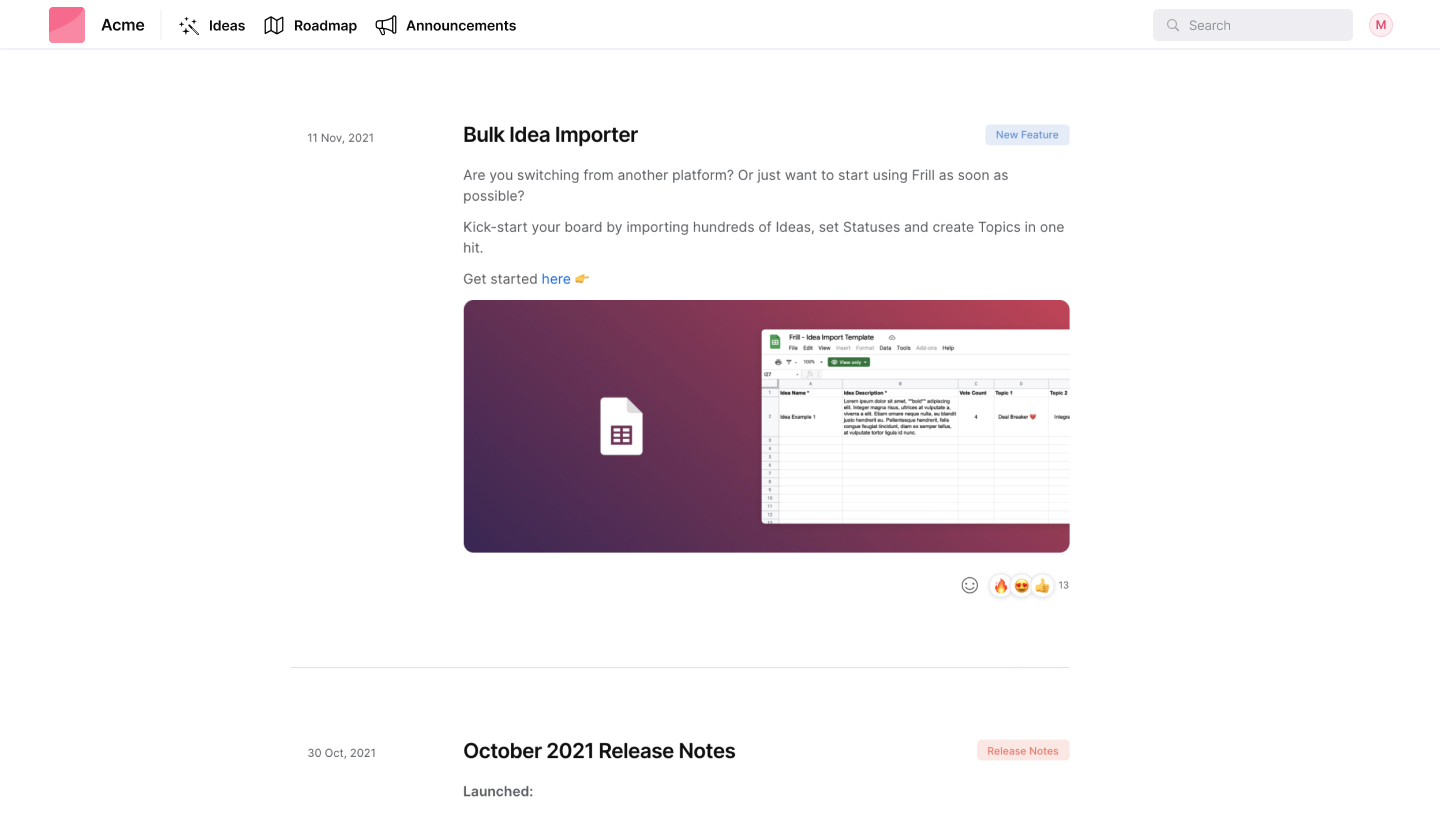Open the reaction picker smiley icon

(969, 585)
